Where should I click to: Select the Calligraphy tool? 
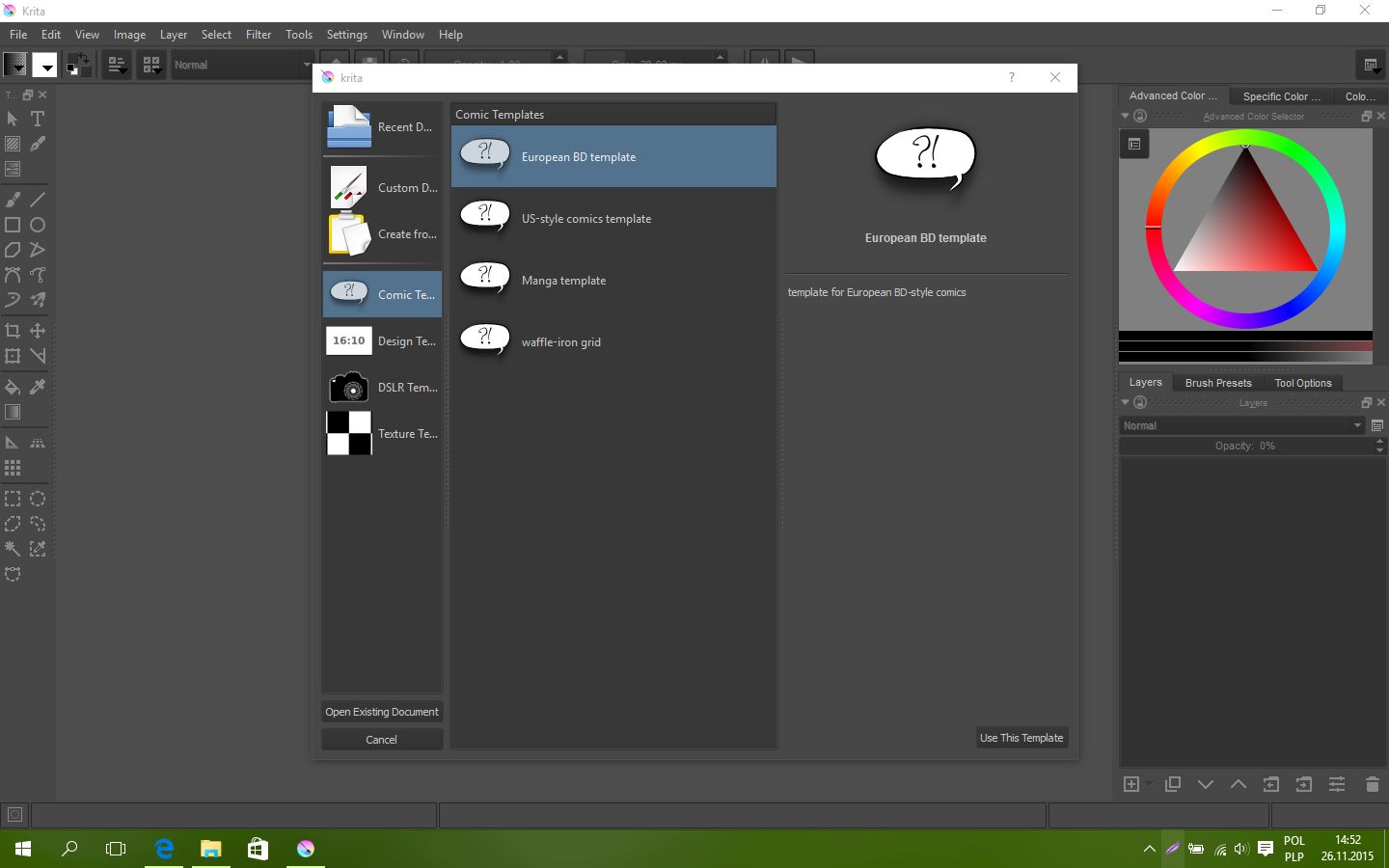(x=38, y=144)
